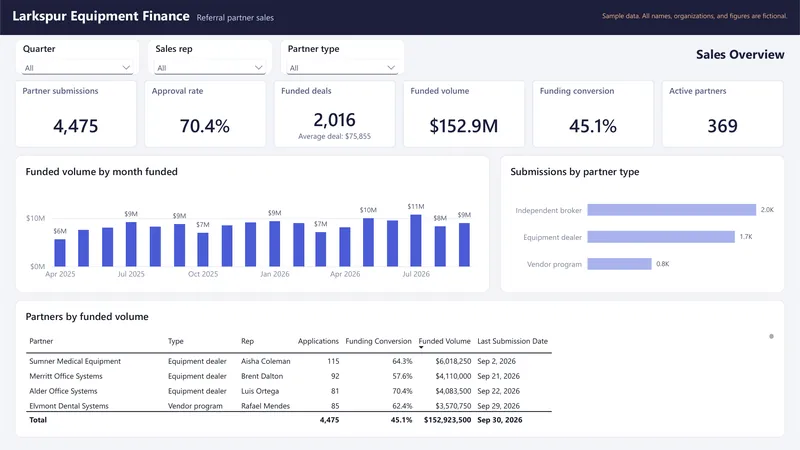The image size is (800, 450).
Task: Sort by Last Submission Date header
Action: tap(512, 341)
